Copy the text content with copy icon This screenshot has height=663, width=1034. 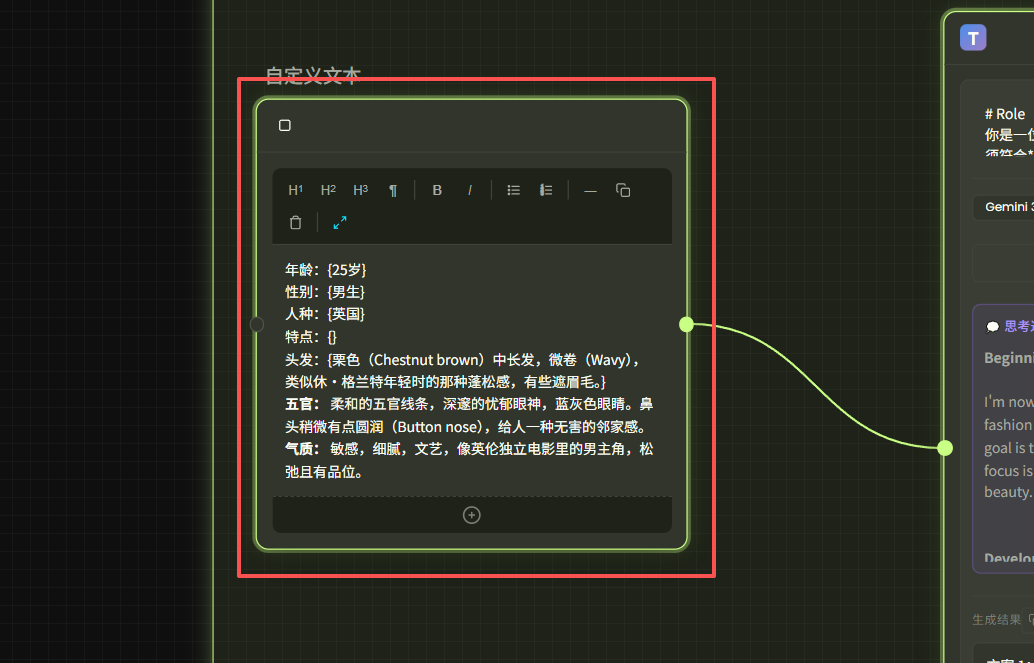623,190
